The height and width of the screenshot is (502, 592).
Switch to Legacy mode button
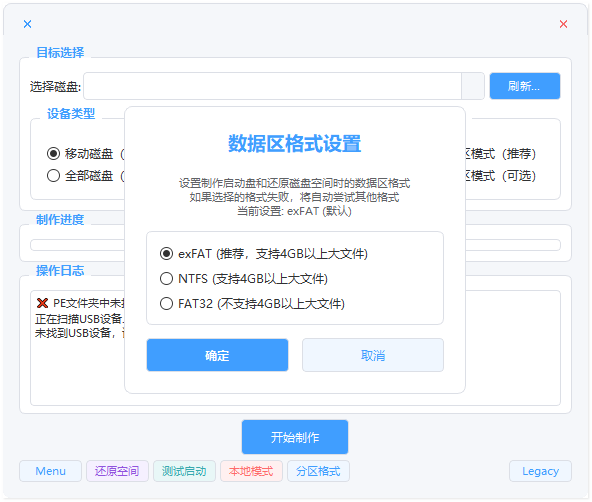pos(540,471)
